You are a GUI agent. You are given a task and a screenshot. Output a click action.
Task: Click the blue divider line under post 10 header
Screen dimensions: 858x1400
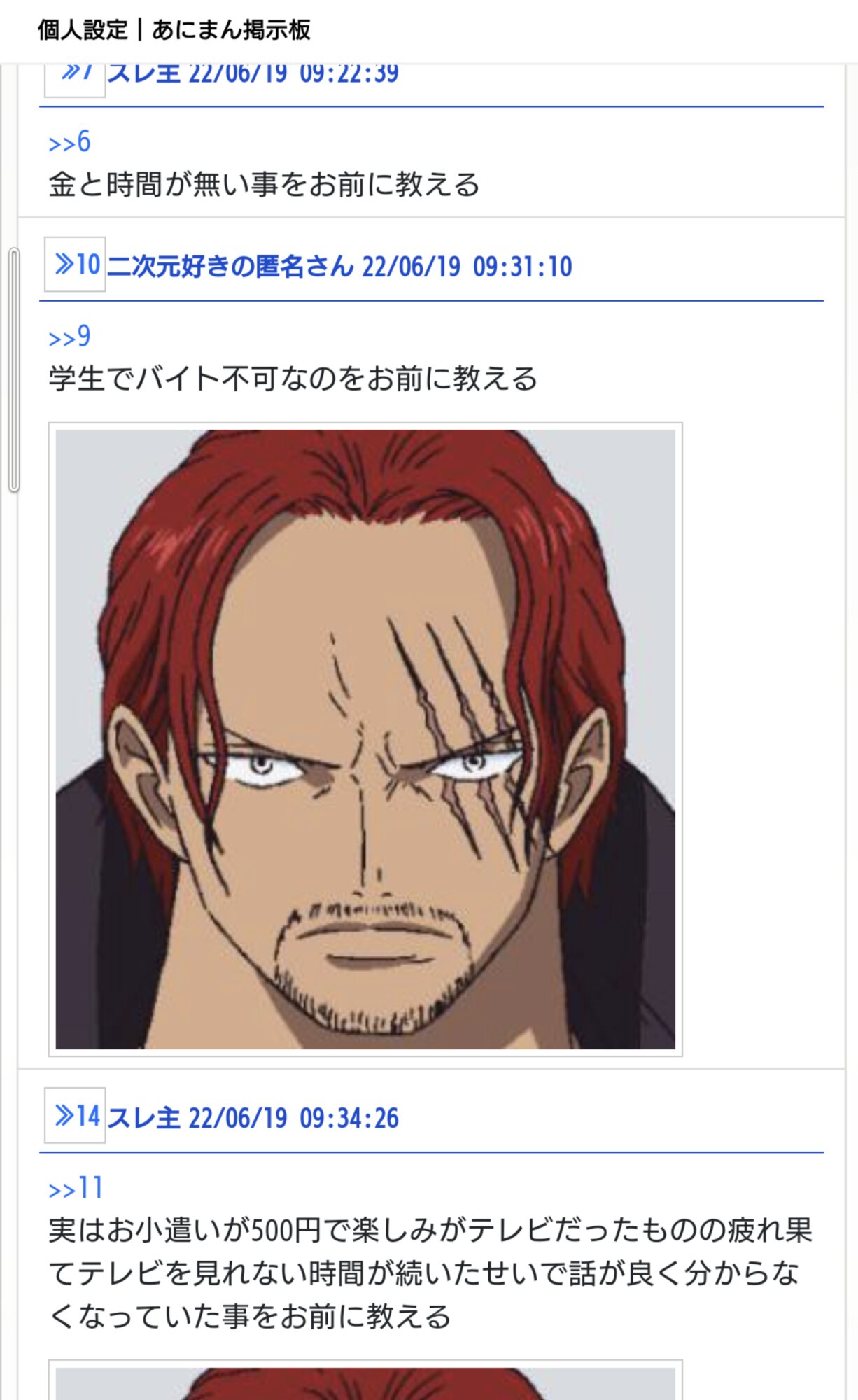tap(431, 301)
